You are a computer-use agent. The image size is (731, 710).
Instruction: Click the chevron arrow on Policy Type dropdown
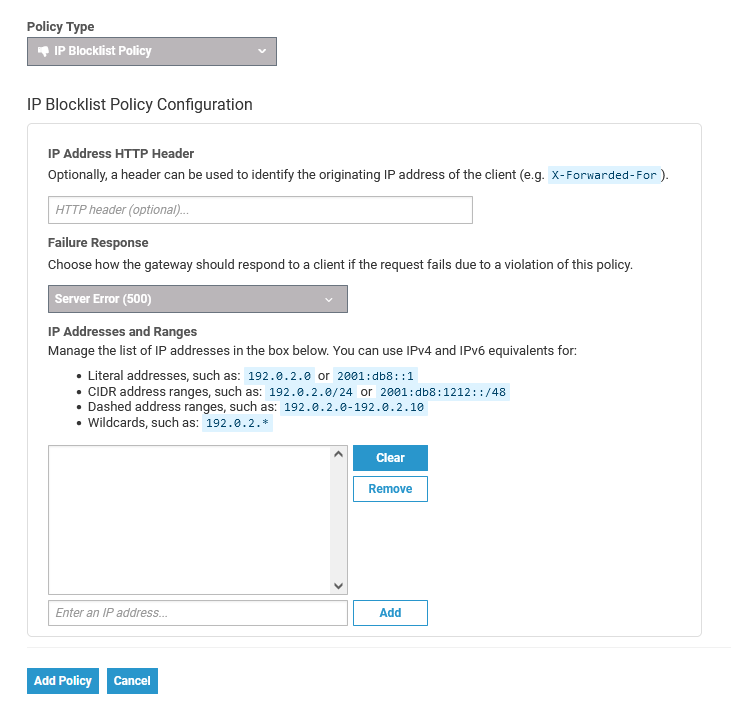coord(262,51)
